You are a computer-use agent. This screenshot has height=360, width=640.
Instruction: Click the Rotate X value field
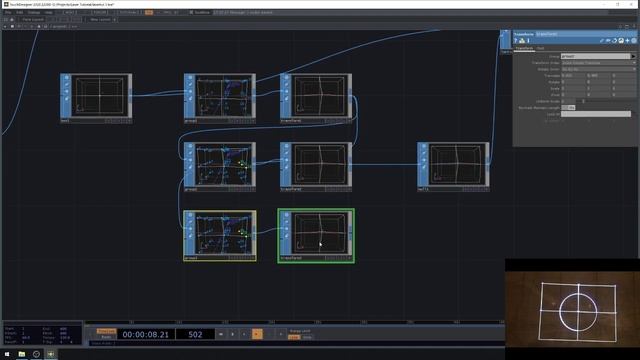click(x=573, y=82)
